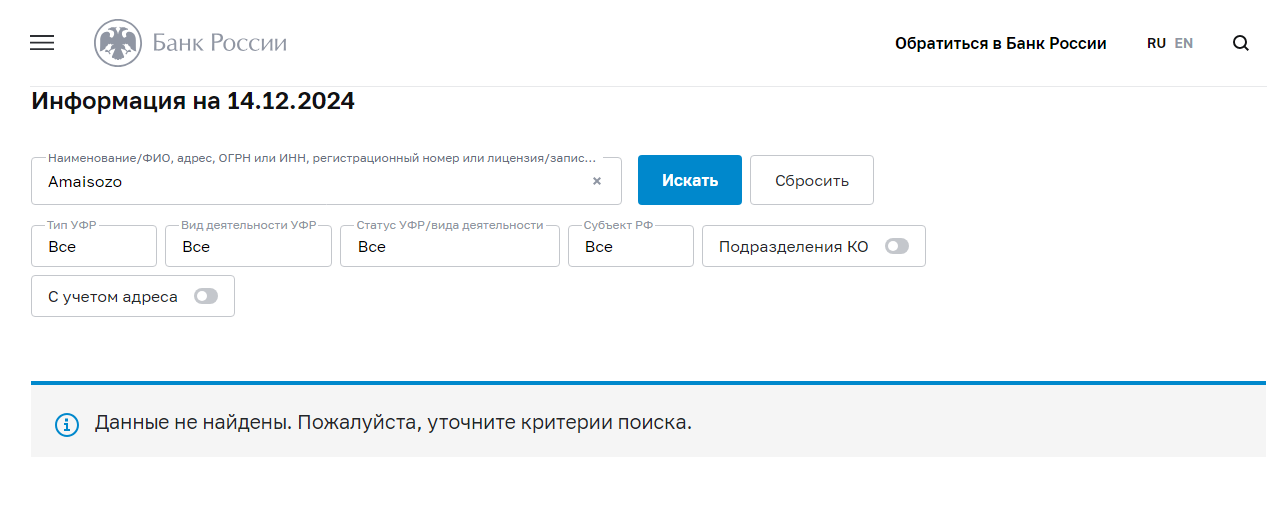Click the info icon in the results notice

(x=67, y=424)
